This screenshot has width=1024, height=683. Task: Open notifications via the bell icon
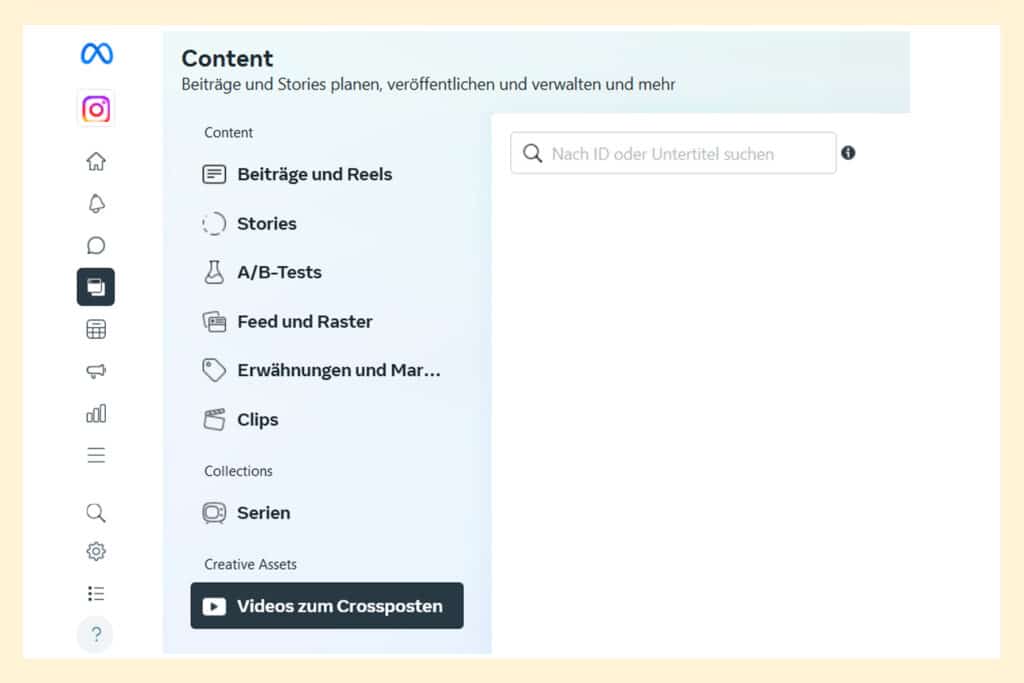pyautogui.click(x=95, y=202)
